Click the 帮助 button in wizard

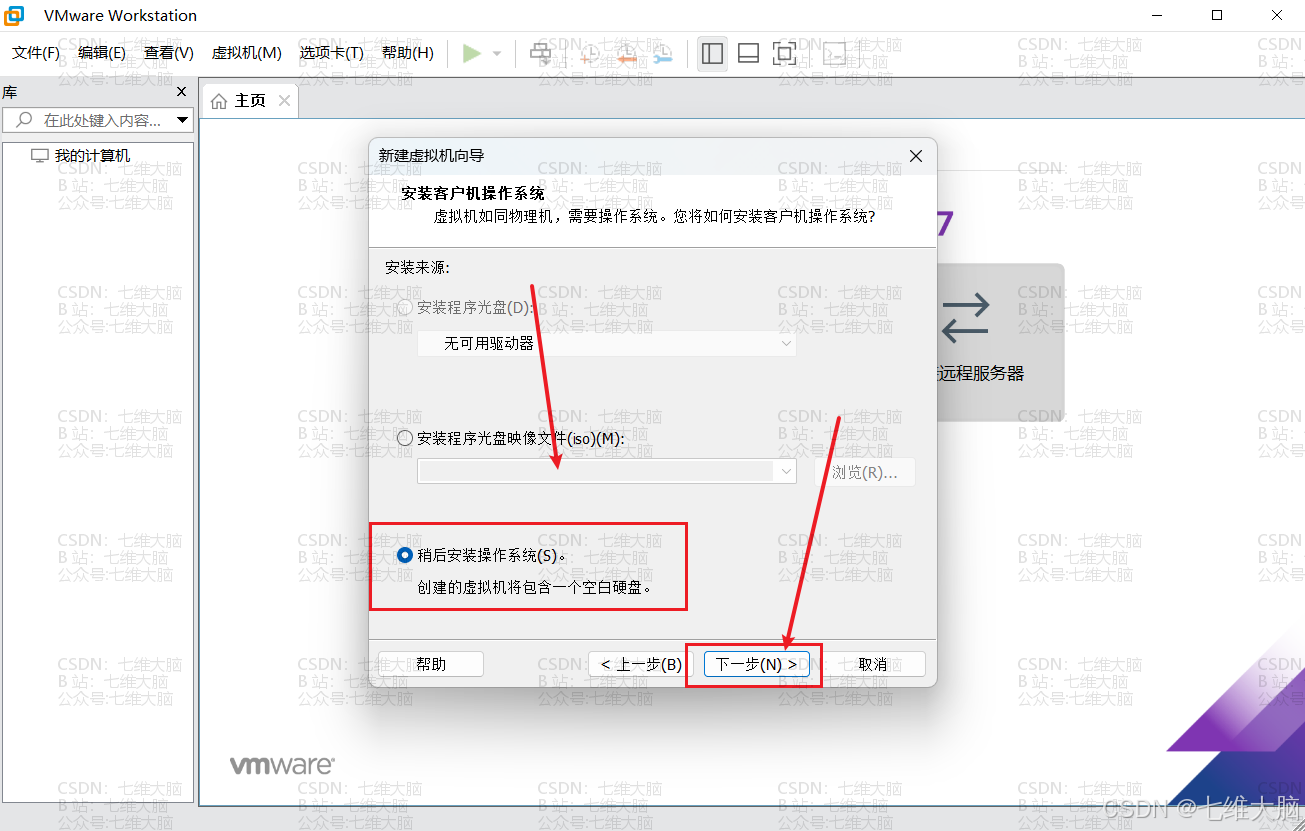[431, 664]
